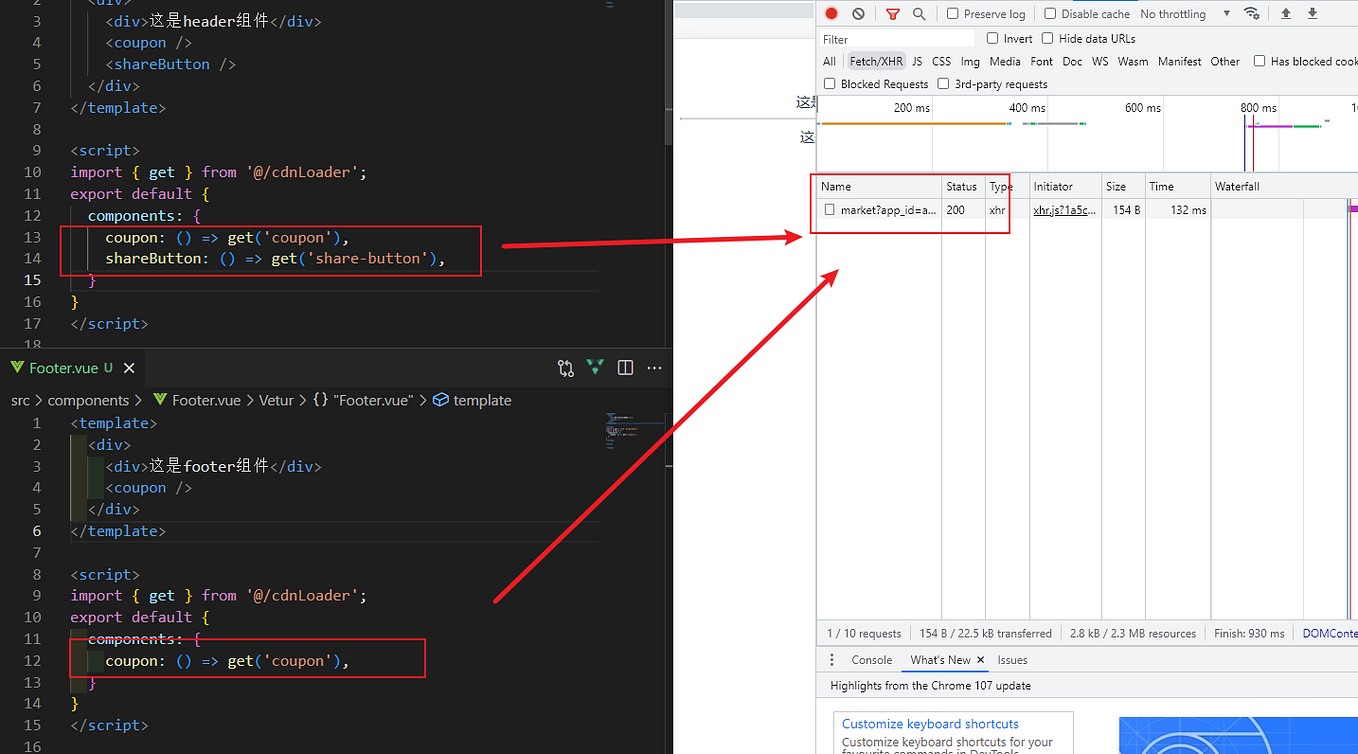Click the template cube icon in breadcrumb
Screen dimensions: 1358x754
(441, 400)
